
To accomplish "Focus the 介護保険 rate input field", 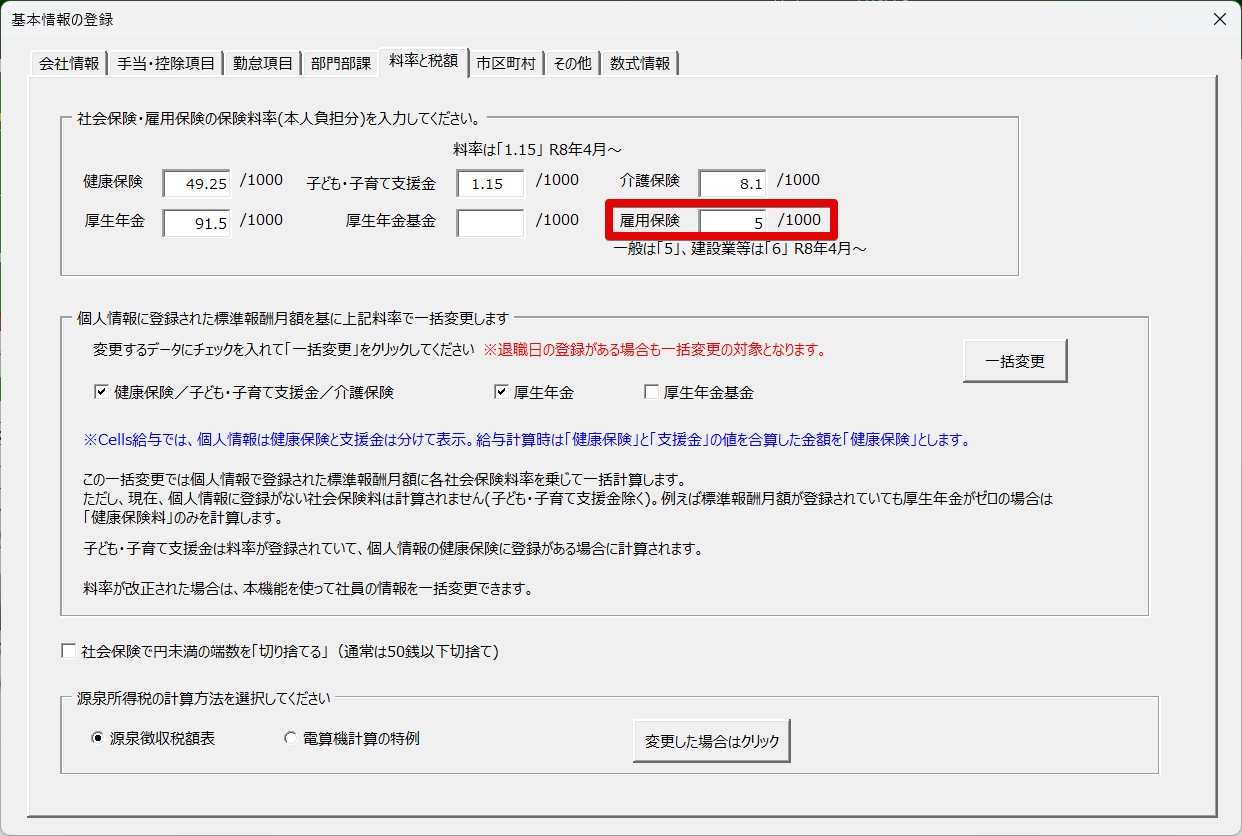I will click(x=732, y=184).
